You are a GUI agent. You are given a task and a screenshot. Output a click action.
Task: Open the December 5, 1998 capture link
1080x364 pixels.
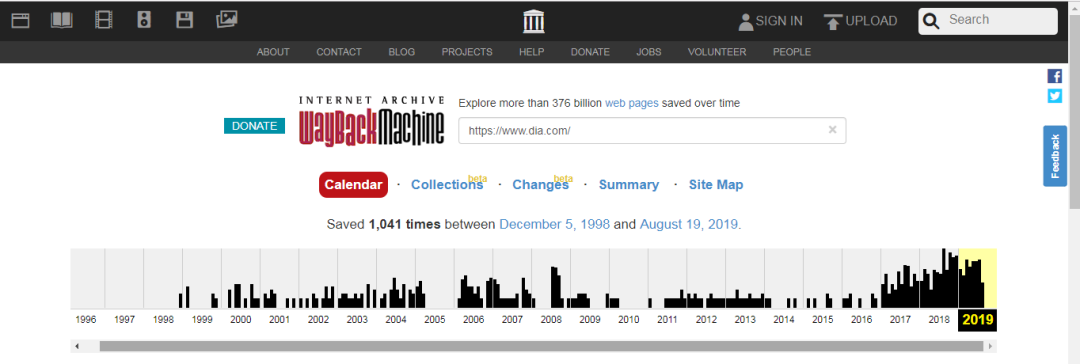[554, 225]
